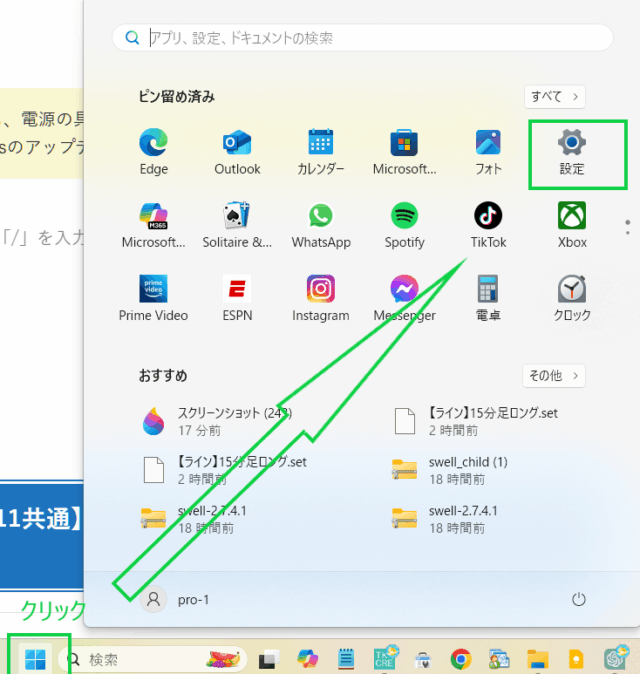This screenshot has height=674, width=640.
Task: Open the notepad app on taskbar
Action: tap(346, 659)
